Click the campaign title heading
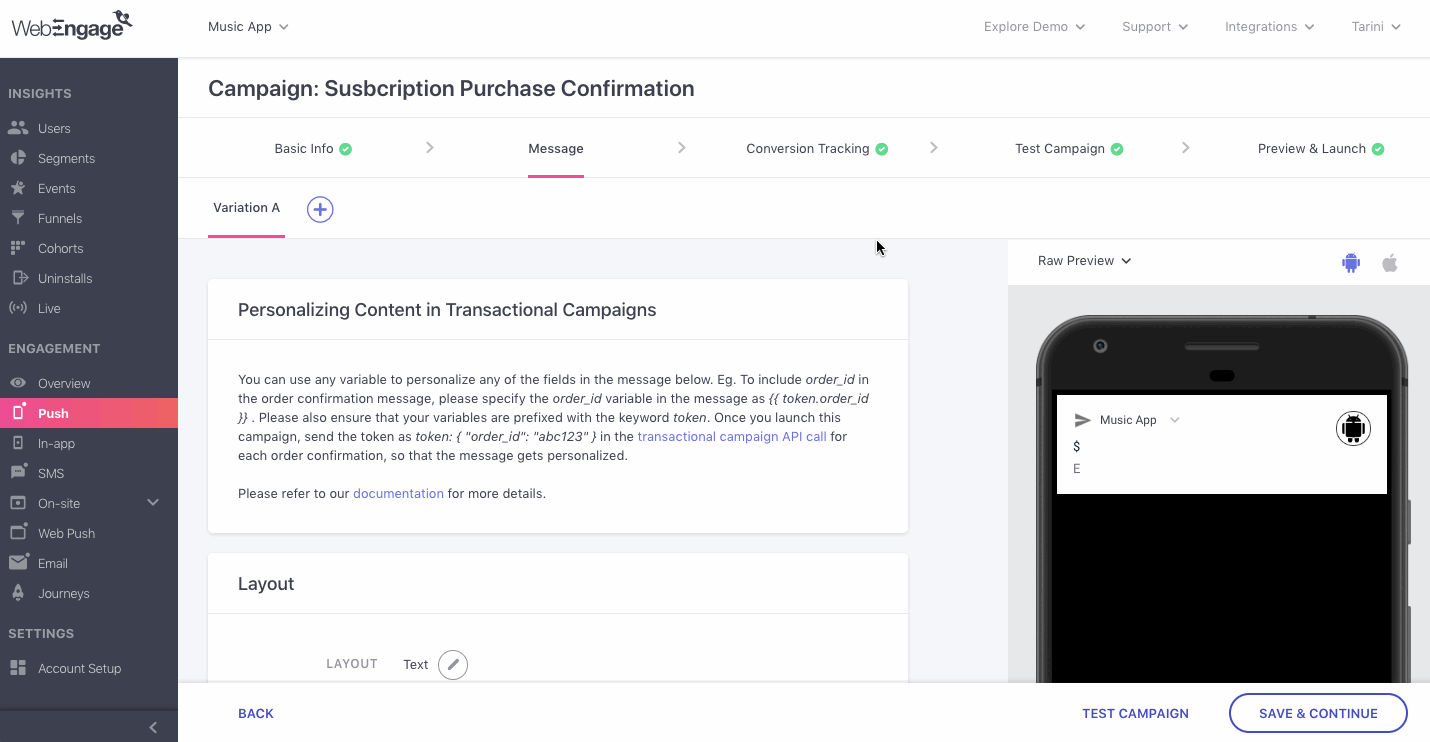The height and width of the screenshot is (742, 1430). (451, 88)
